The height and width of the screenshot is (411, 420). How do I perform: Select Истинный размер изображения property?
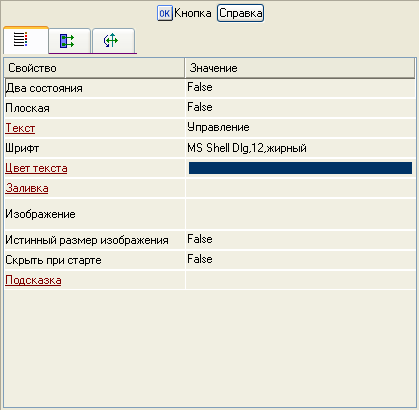click(x=87, y=240)
